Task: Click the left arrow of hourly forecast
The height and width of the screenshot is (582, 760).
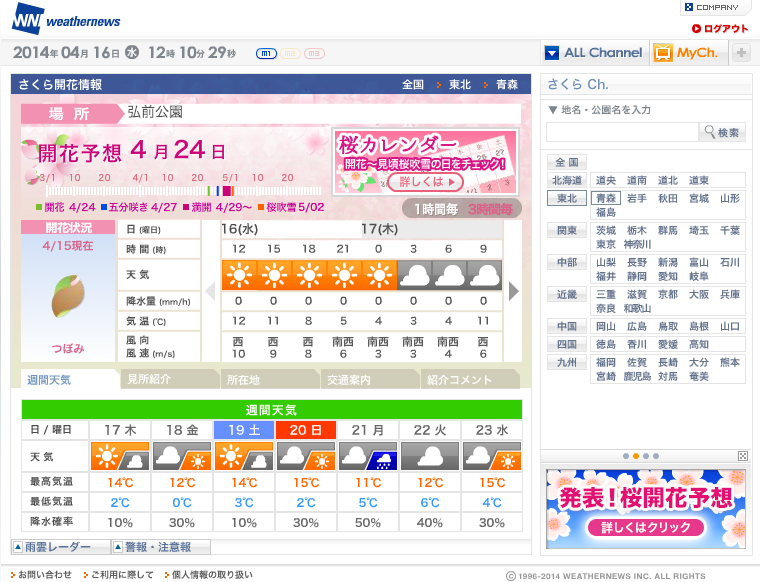Action: [x=210, y=291]
